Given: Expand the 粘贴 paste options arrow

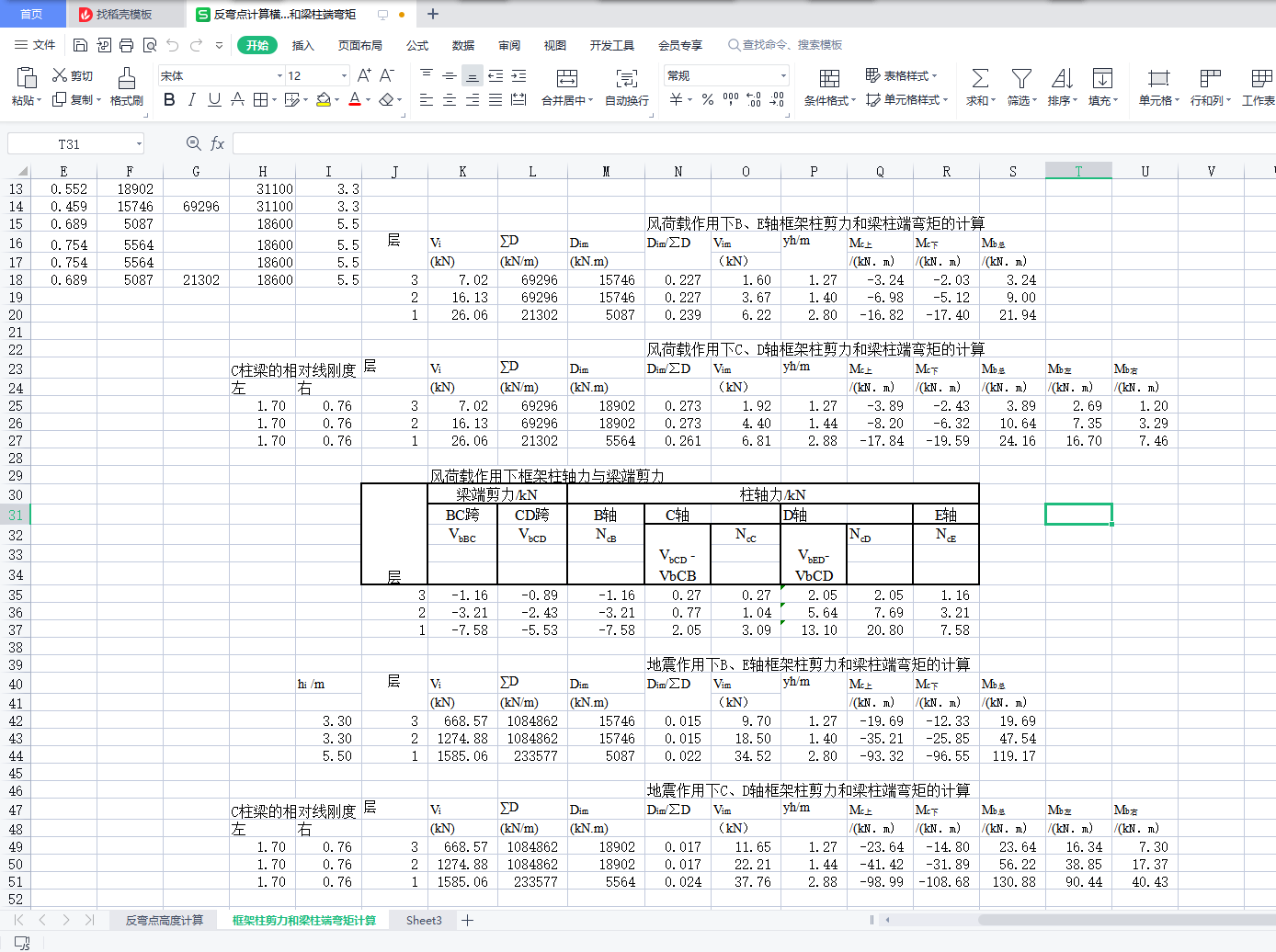Looking at the screenshot, I should point(40,100).
